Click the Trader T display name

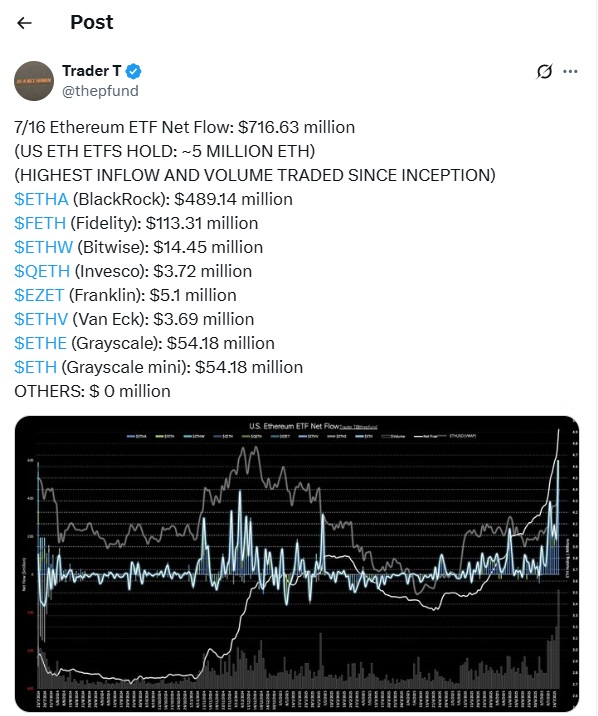[92, 71]
